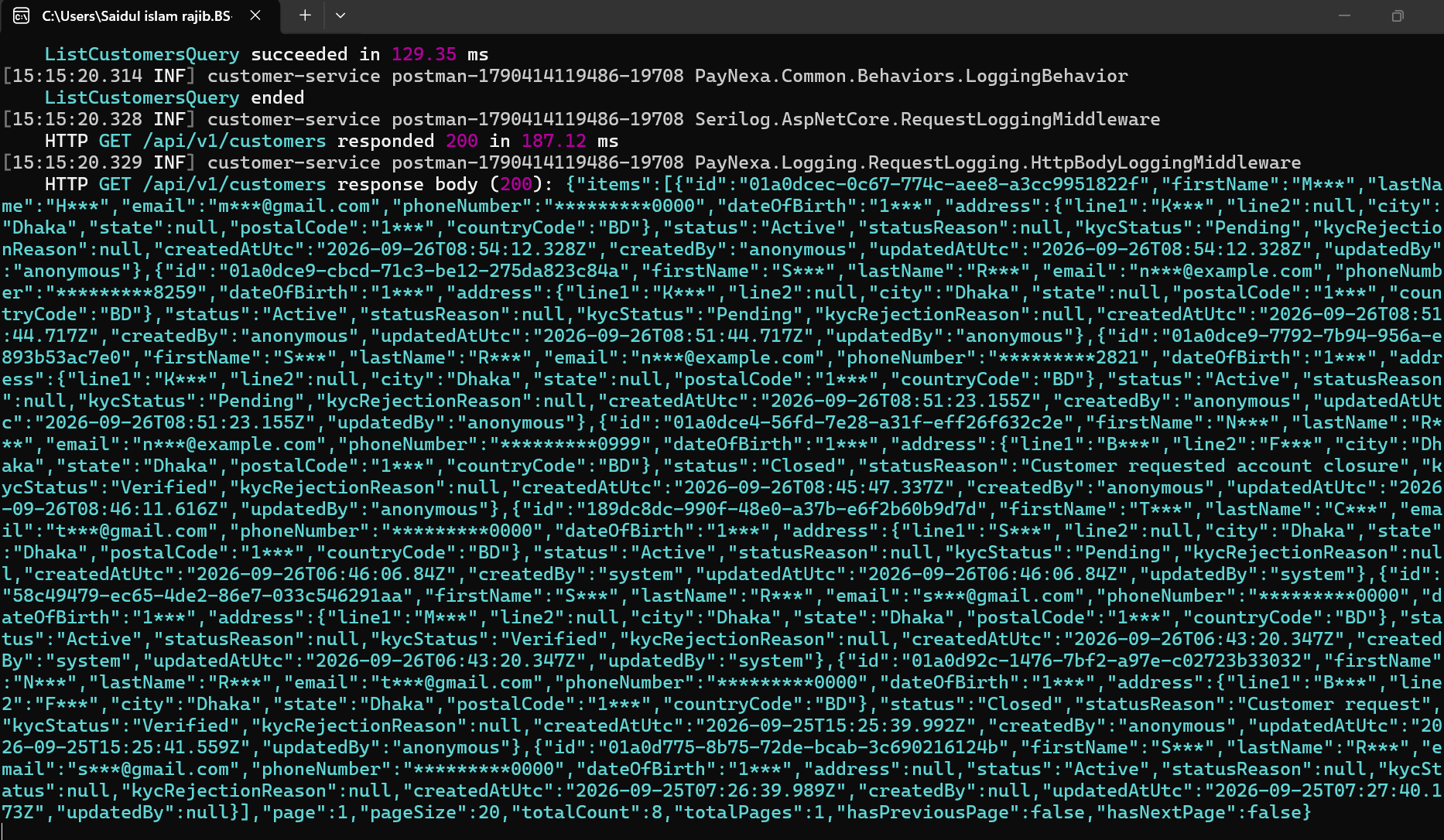Restore down the terminal window
This screenshot has height=840, width=1444.
tap(1398, 15)
